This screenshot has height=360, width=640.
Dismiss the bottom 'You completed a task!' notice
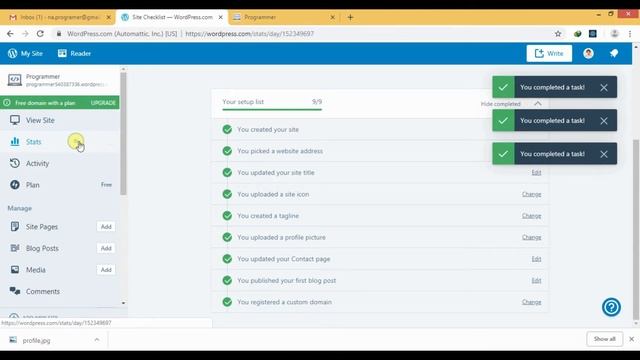click(604, 154)
